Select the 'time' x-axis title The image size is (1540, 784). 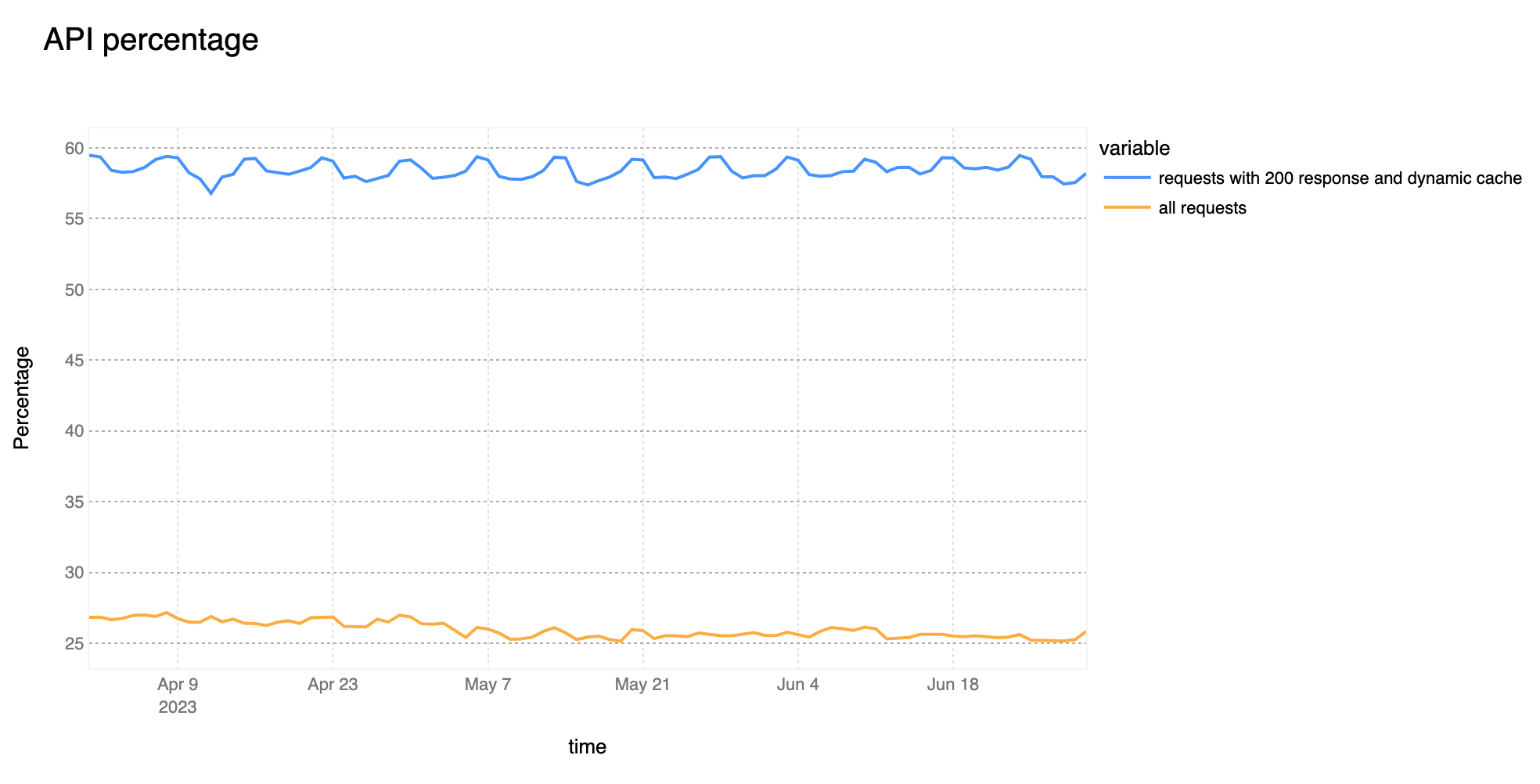(587, 746)
